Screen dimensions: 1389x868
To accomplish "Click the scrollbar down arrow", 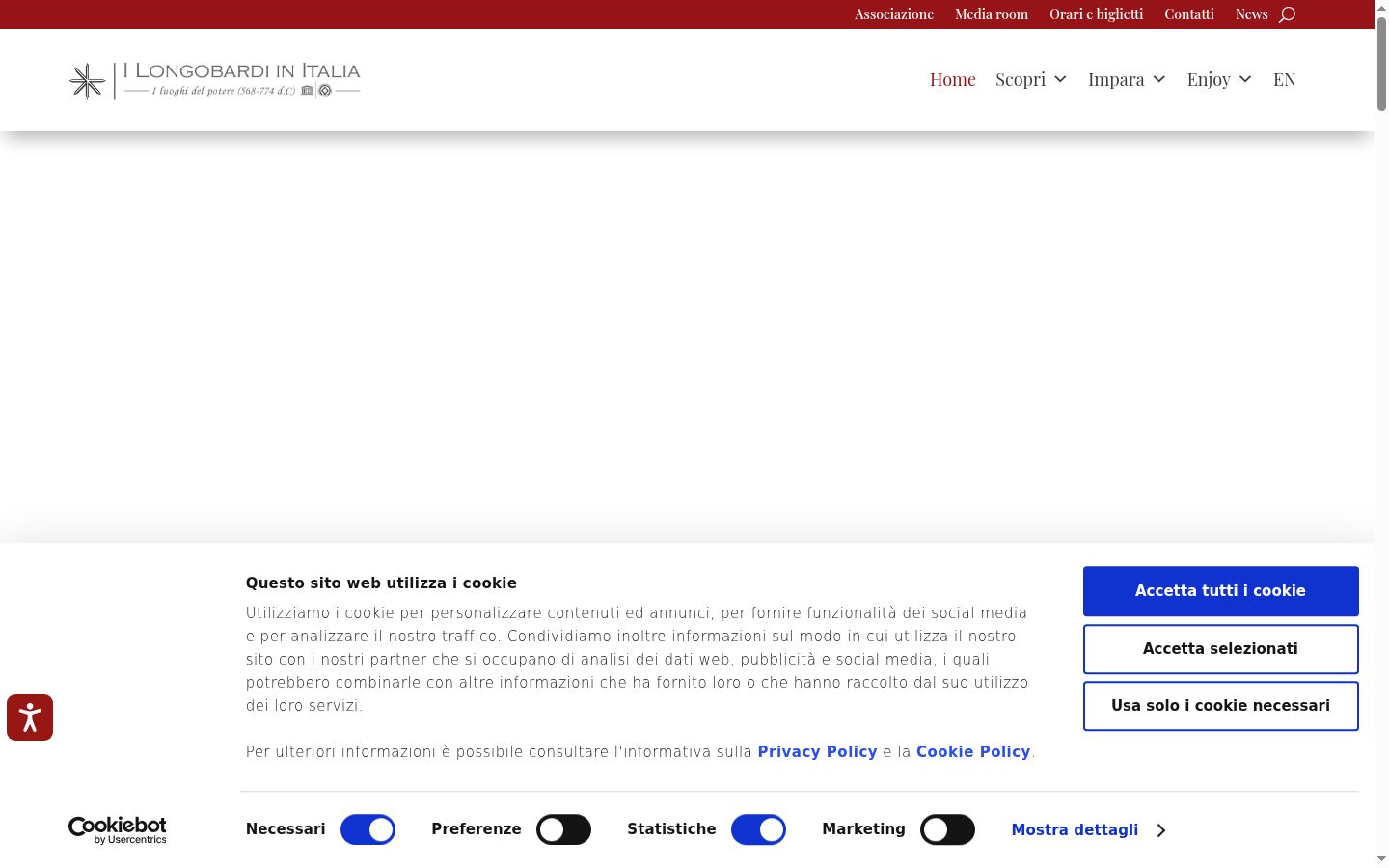I will click(1381, 858).
